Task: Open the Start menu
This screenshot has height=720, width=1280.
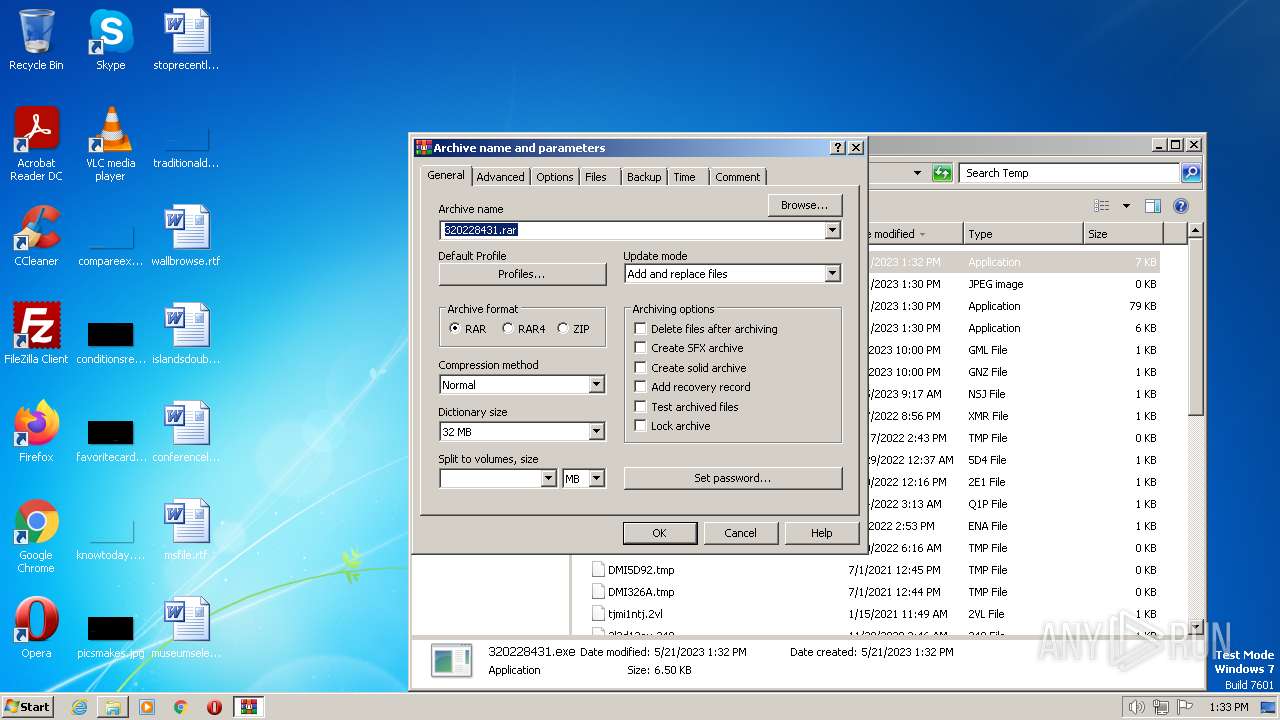Action: pos(27,707)
